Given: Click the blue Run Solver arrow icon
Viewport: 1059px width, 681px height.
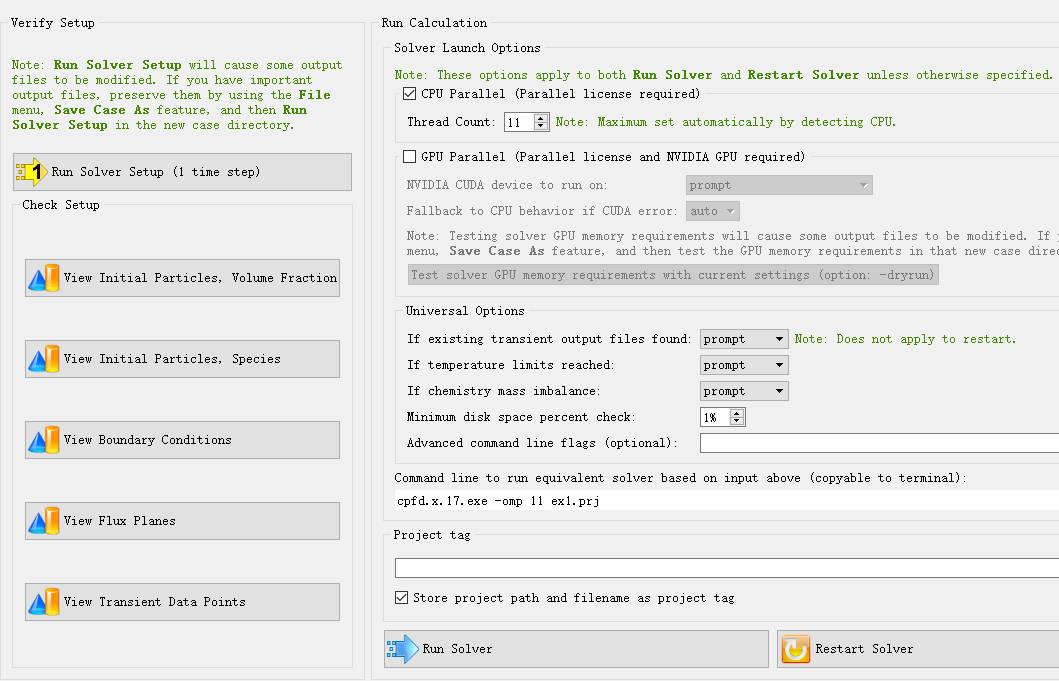Looking at the screenshot, I should tap(403, 649).
